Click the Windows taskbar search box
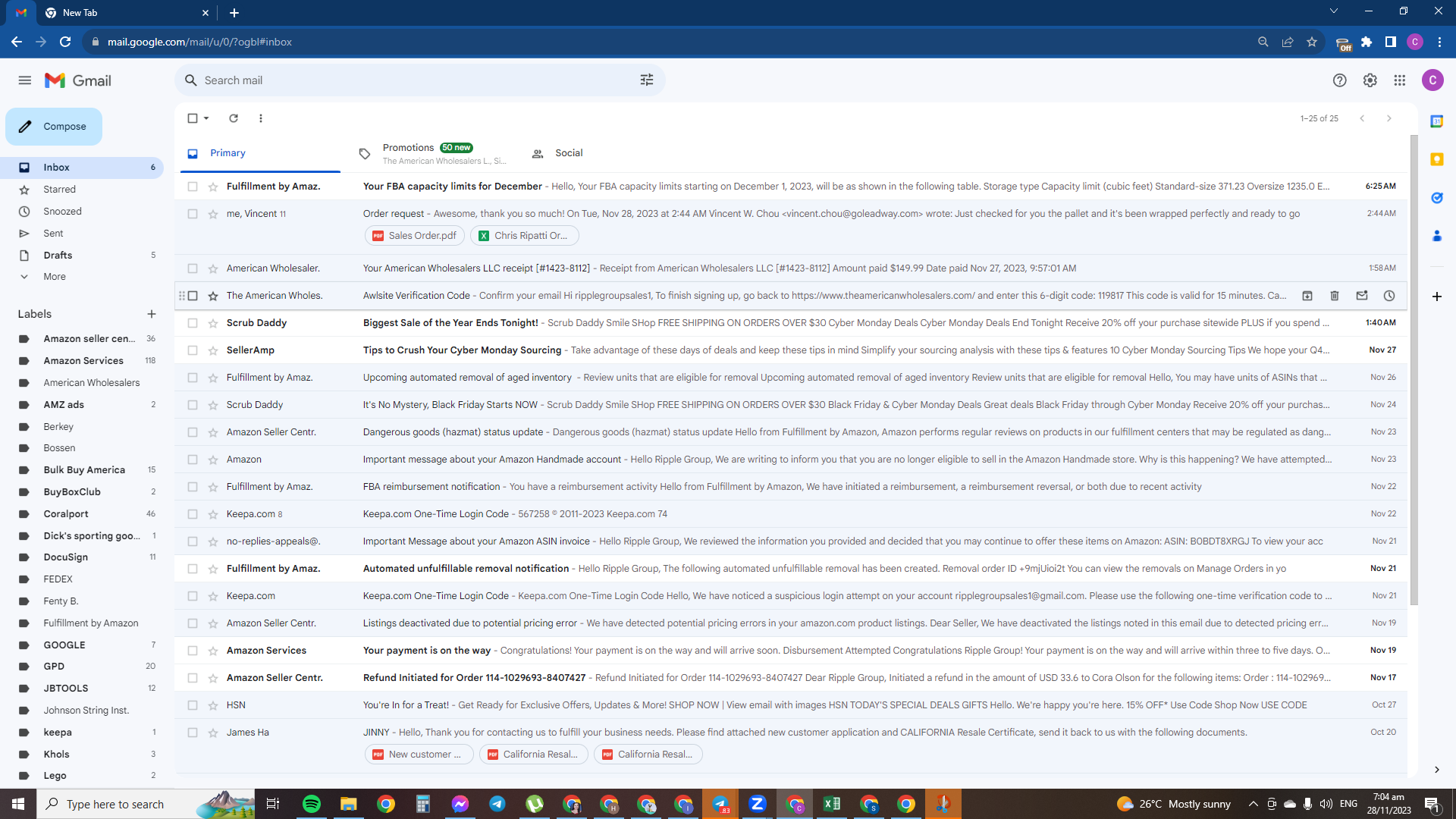1456x819 pixels. (x=146, y=804)
